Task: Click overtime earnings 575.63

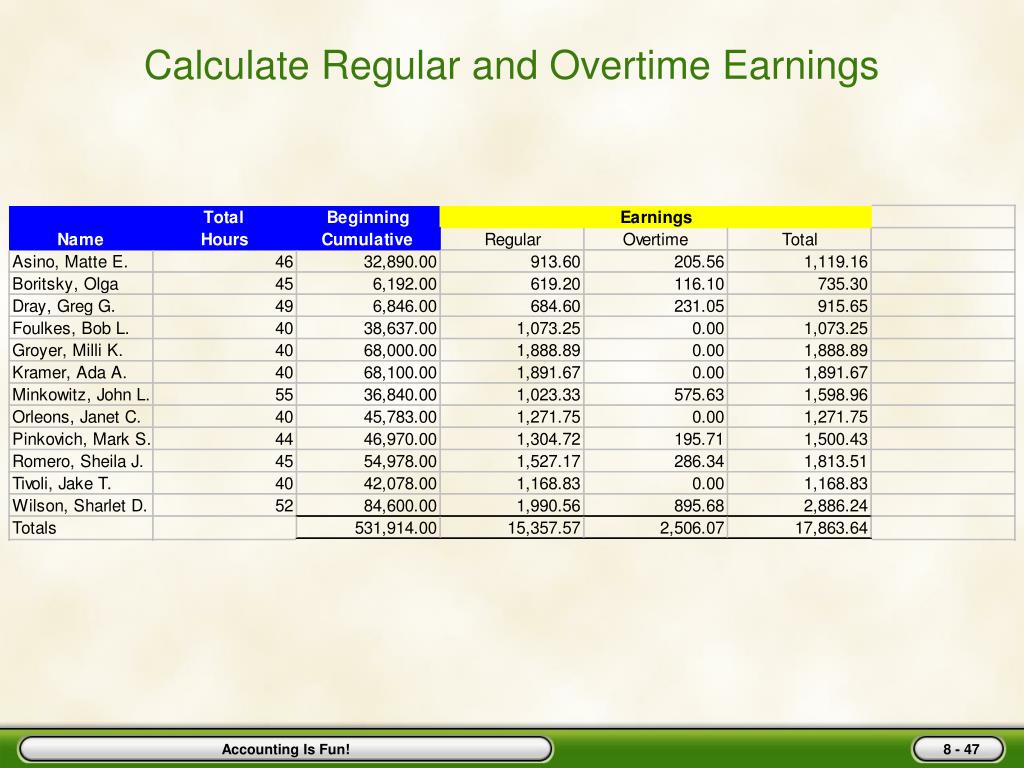Action: point(699,395)
